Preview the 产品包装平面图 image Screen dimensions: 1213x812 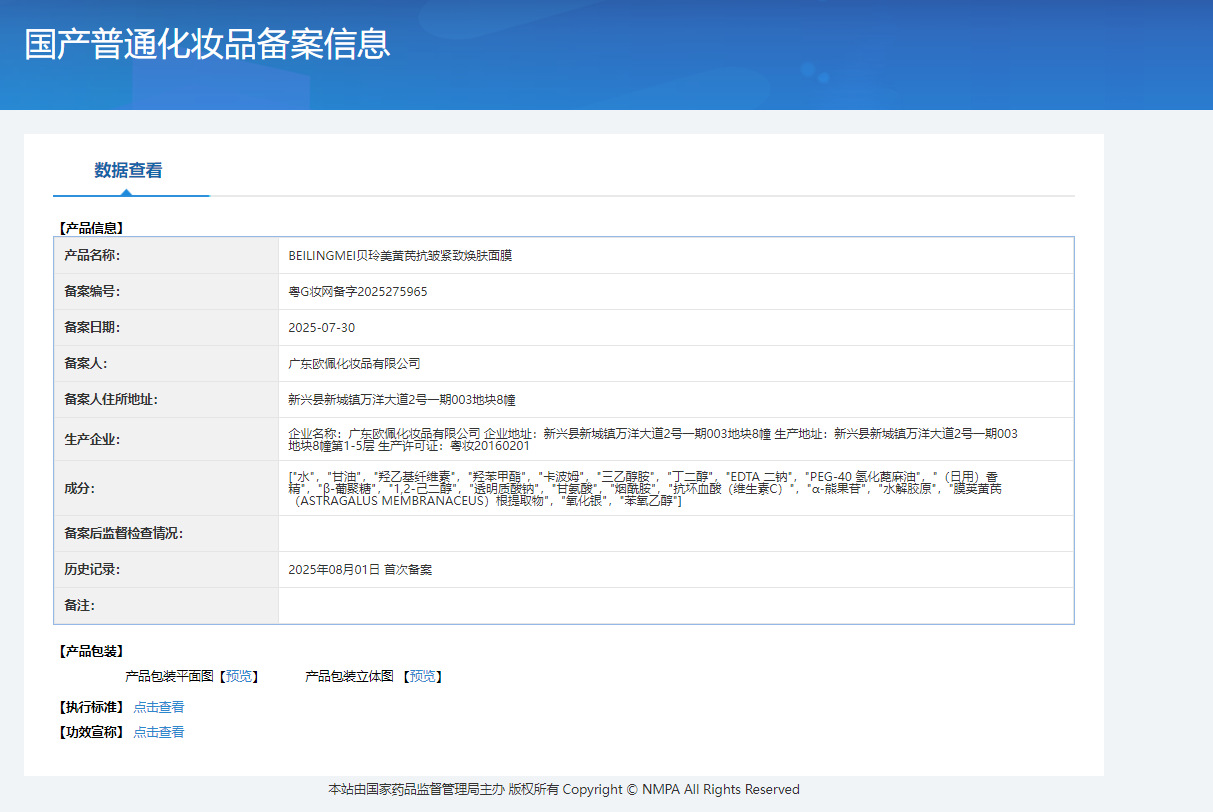pyautogui.click(x=239, y=677)
